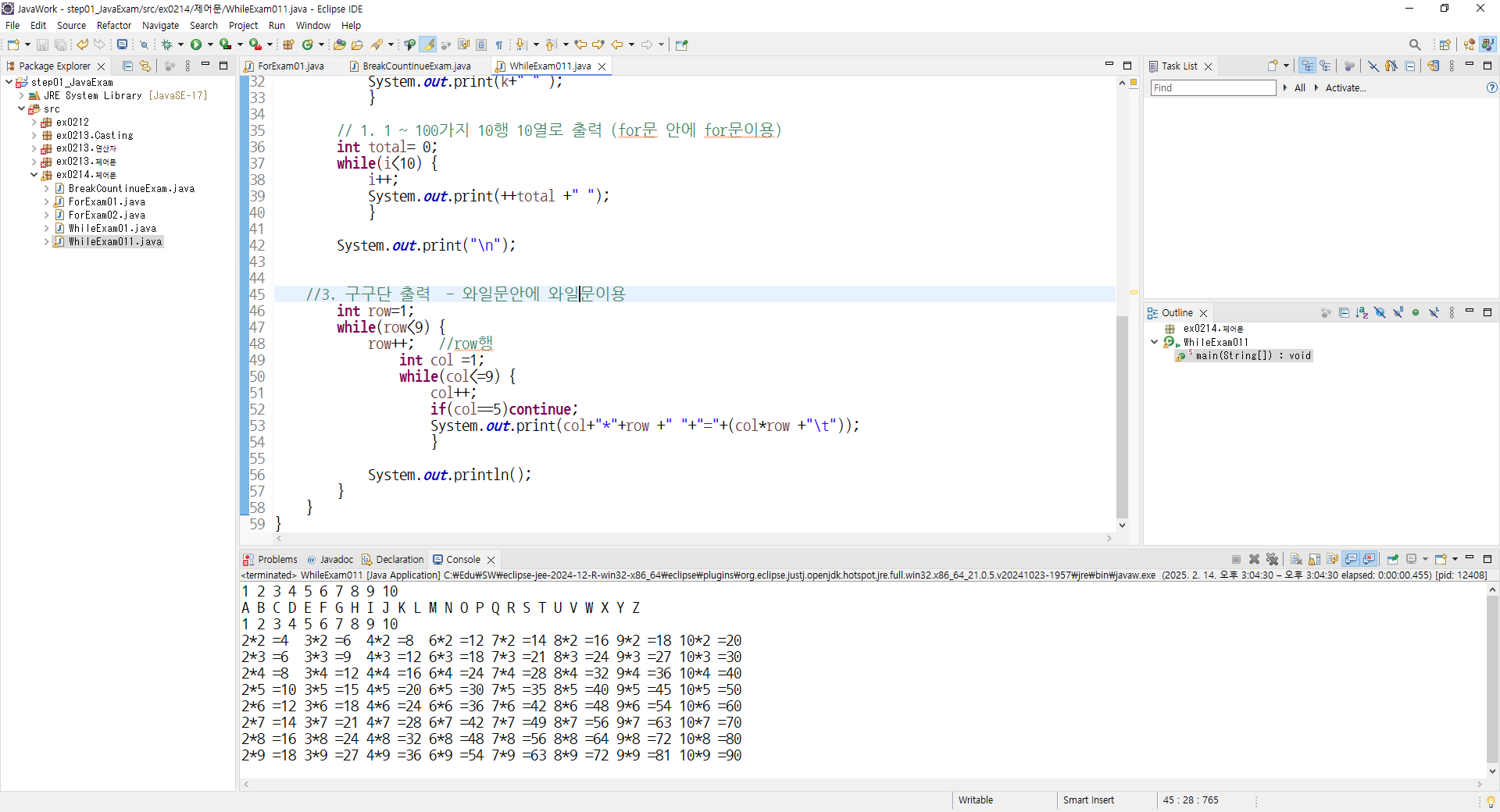The height and width of the screenshot is (812, 1500).
Task: Open the toolbar Search magnifier icon
Action: [x=1415, y=45]
